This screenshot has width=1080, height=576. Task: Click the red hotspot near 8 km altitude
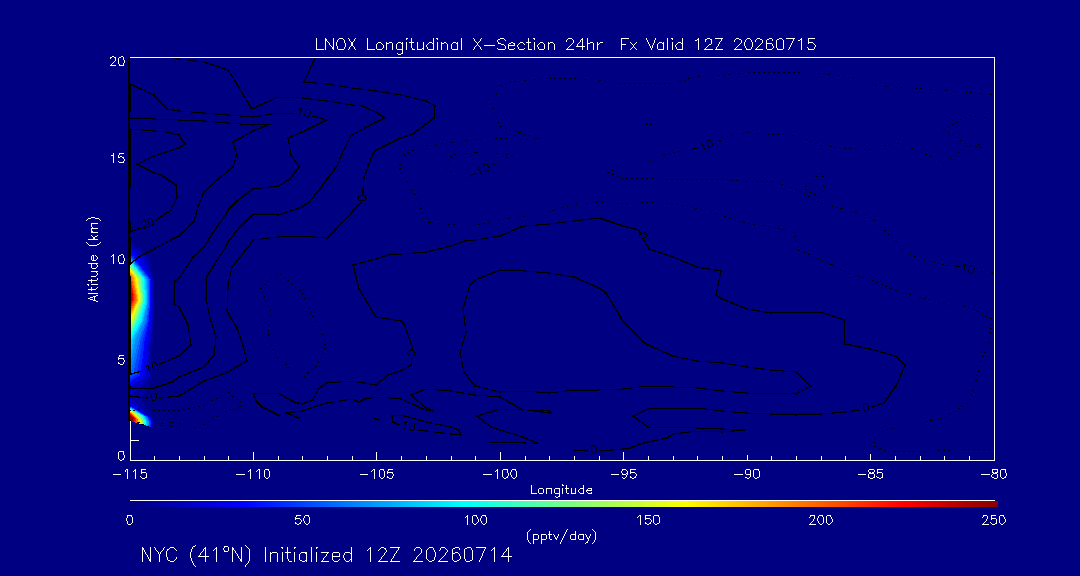click(x=134, y=296)
